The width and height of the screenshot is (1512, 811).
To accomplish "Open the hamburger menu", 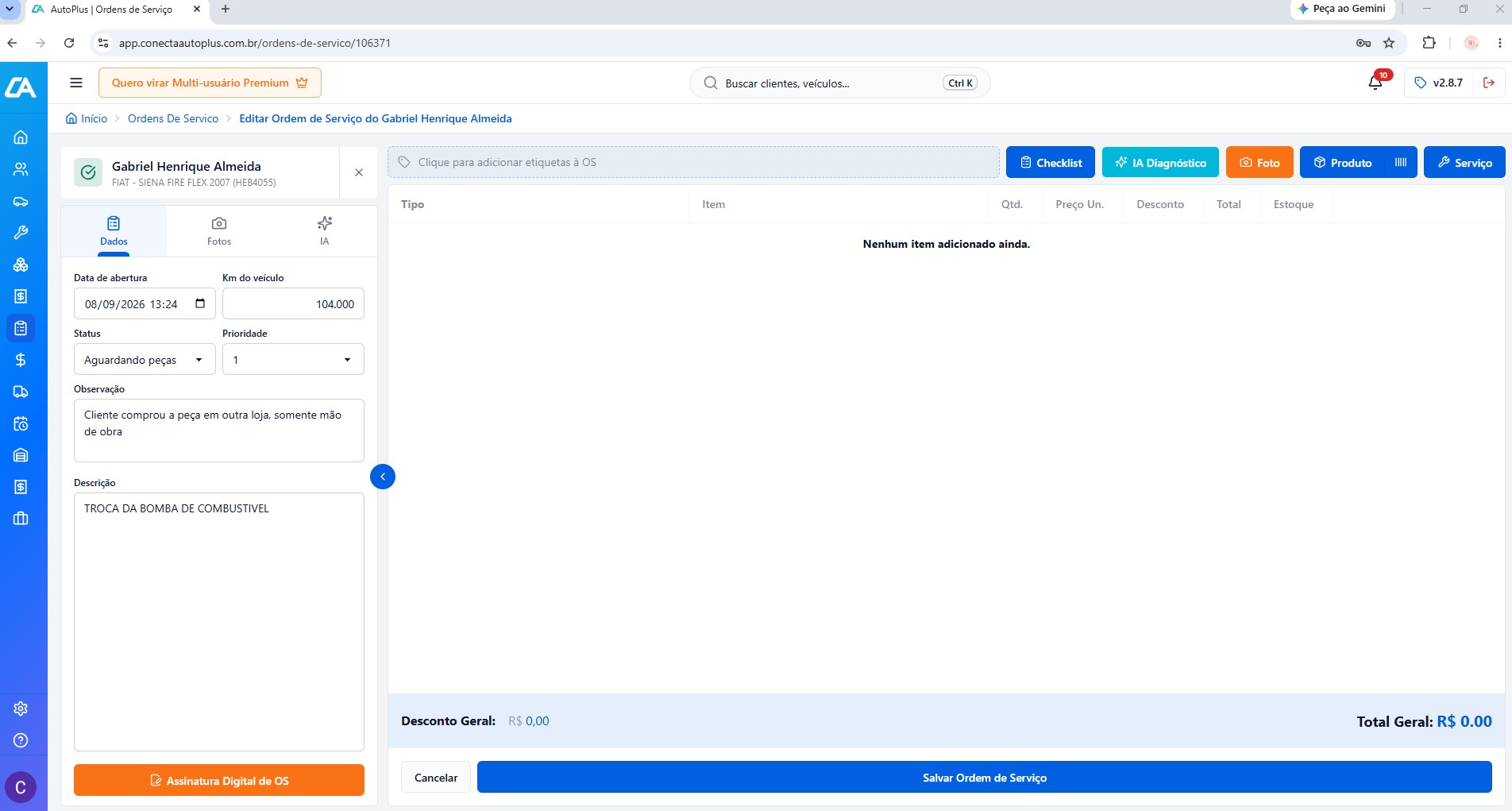I will click(x=76, y=83).
